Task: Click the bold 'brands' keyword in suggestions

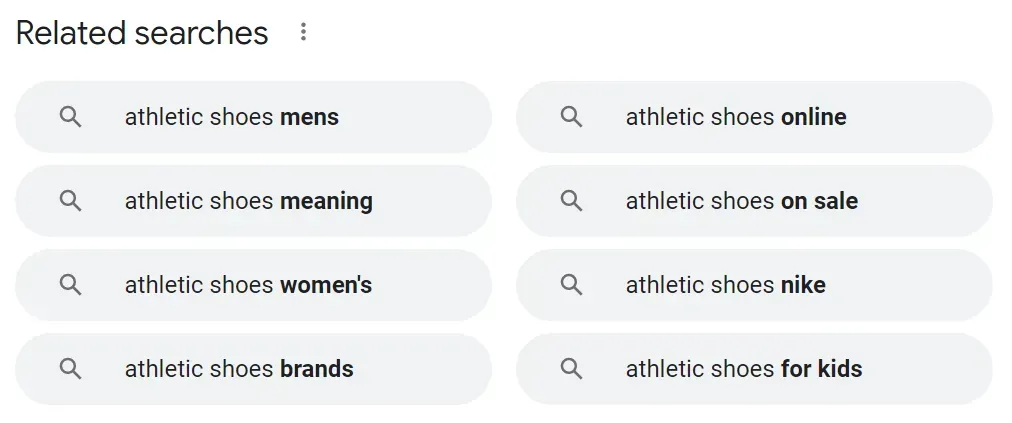Action: point(317,369)
